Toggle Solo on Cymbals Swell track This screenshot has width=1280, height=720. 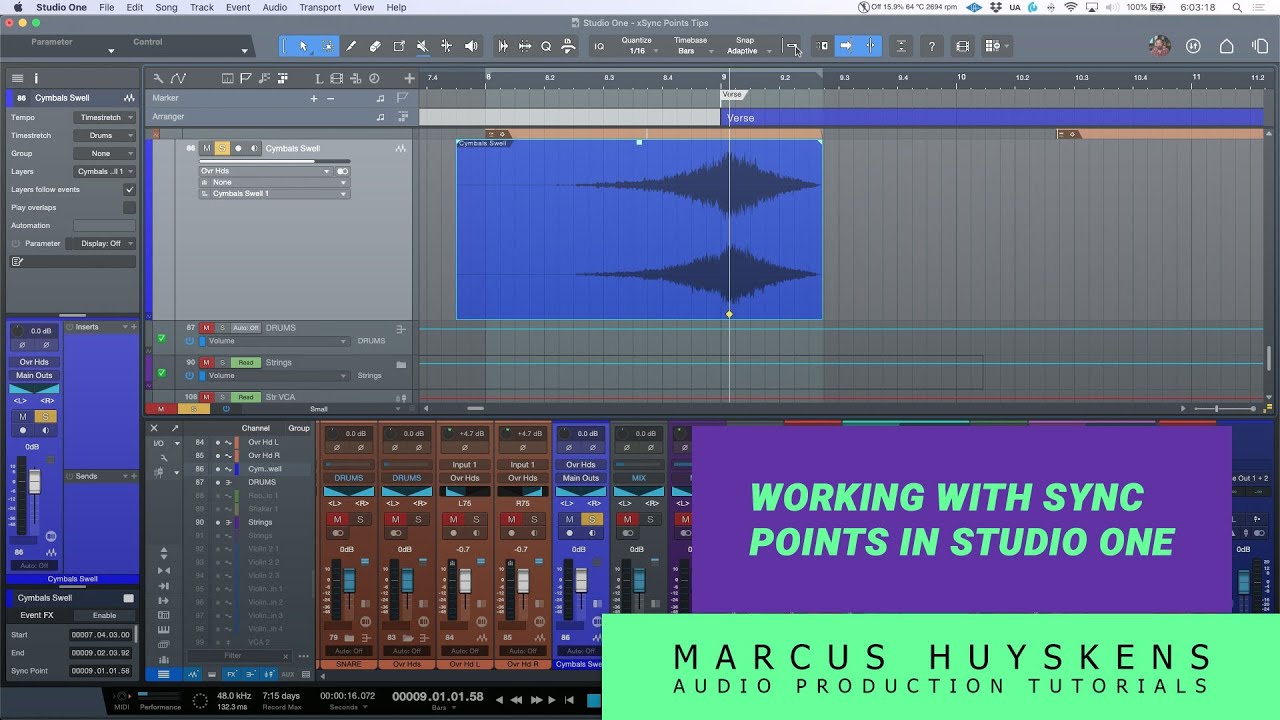pos(222,148)
